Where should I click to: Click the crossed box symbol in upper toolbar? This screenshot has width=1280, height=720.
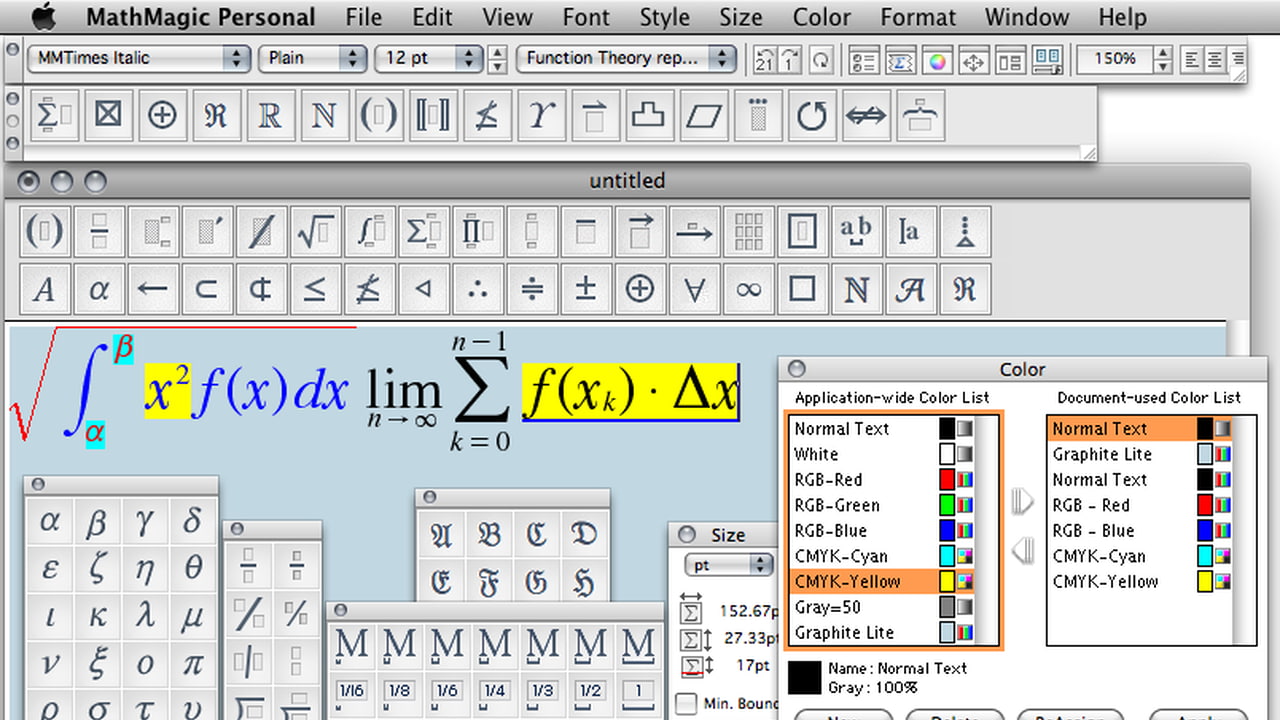(107, 116)
